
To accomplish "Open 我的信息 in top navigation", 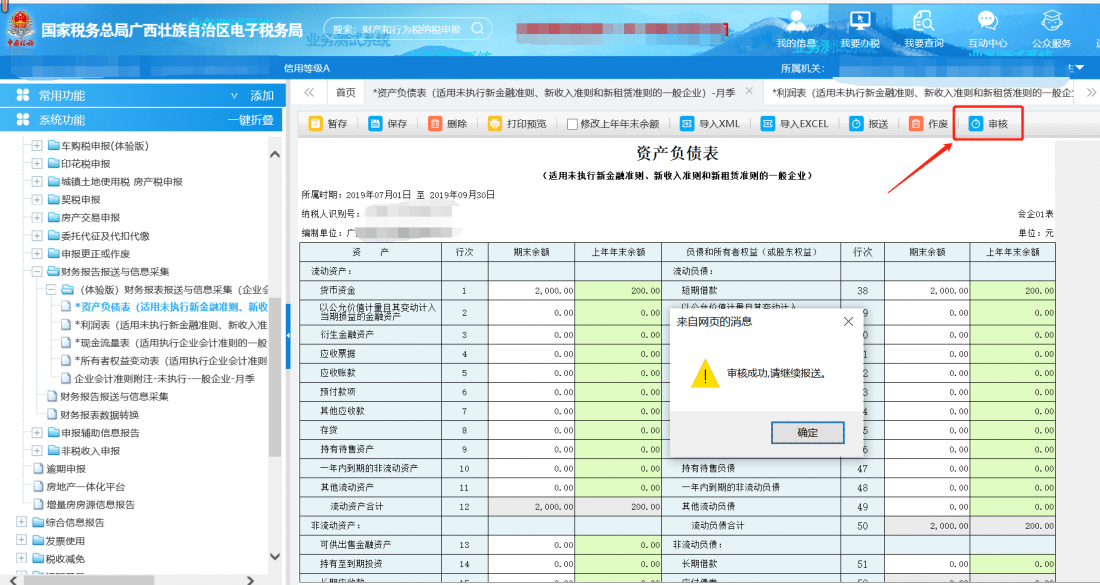I will click(x=796, y=29).
